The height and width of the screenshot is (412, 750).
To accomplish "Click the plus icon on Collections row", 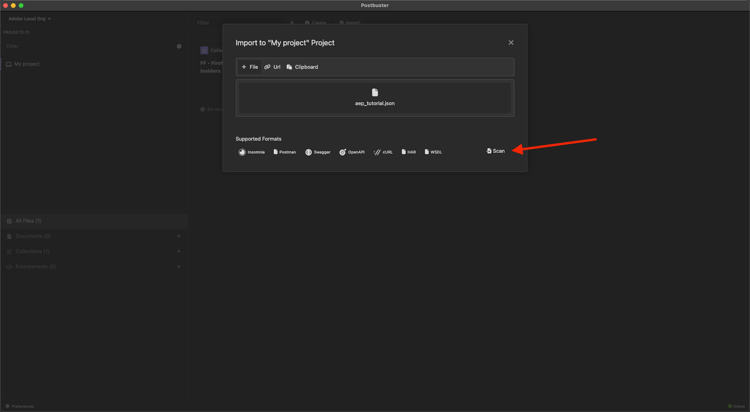I will click(179, 251).
